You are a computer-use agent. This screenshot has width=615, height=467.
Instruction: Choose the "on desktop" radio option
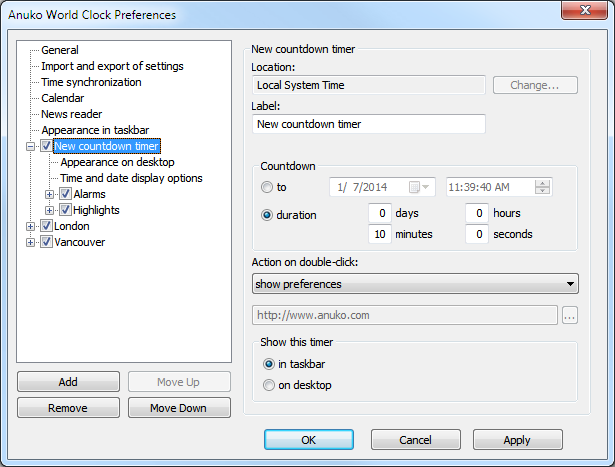point(267,385)
